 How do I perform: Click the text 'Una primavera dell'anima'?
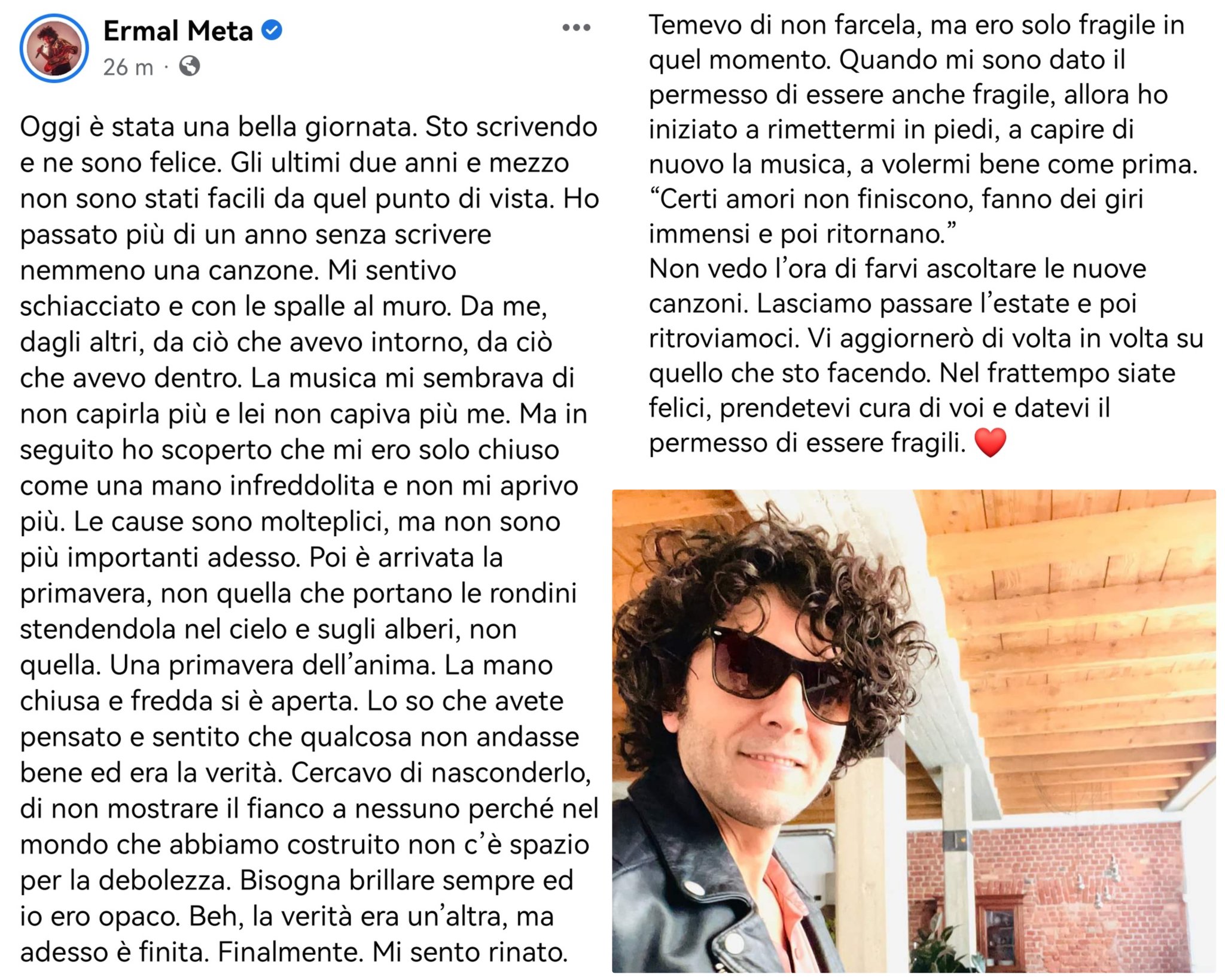tap(273, 665)
